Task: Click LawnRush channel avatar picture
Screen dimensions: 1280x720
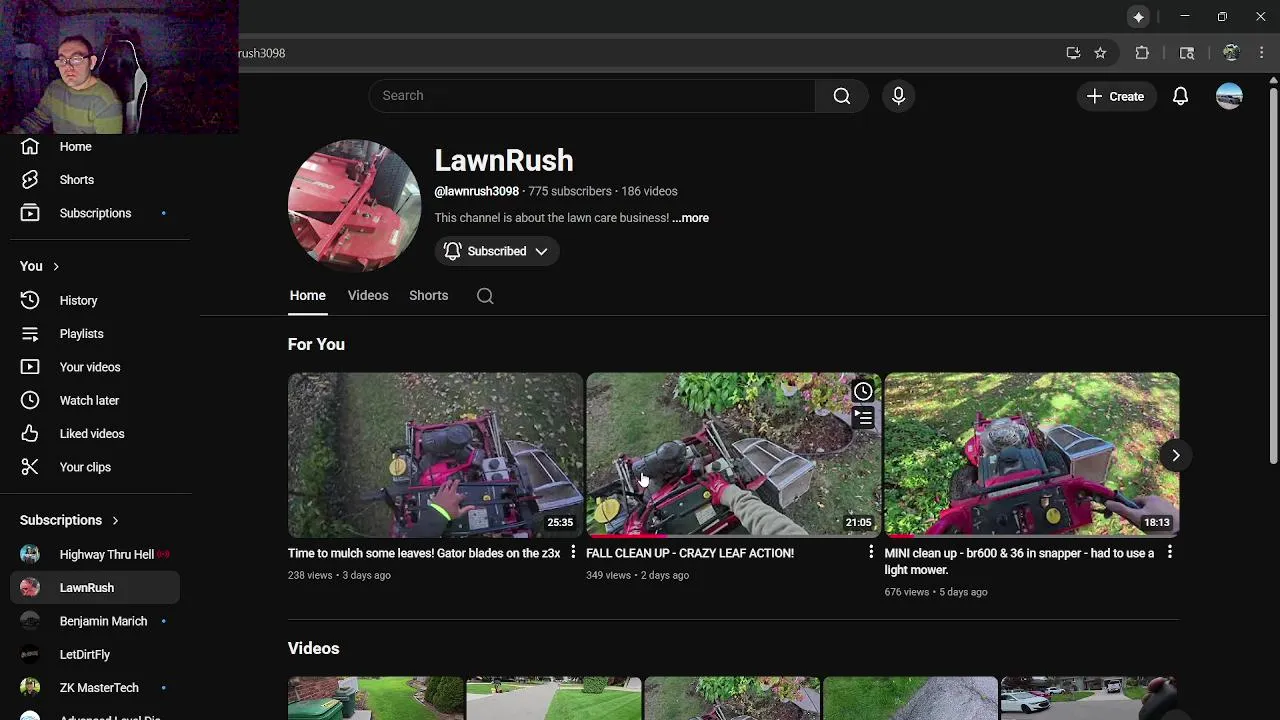Action: 355,205
